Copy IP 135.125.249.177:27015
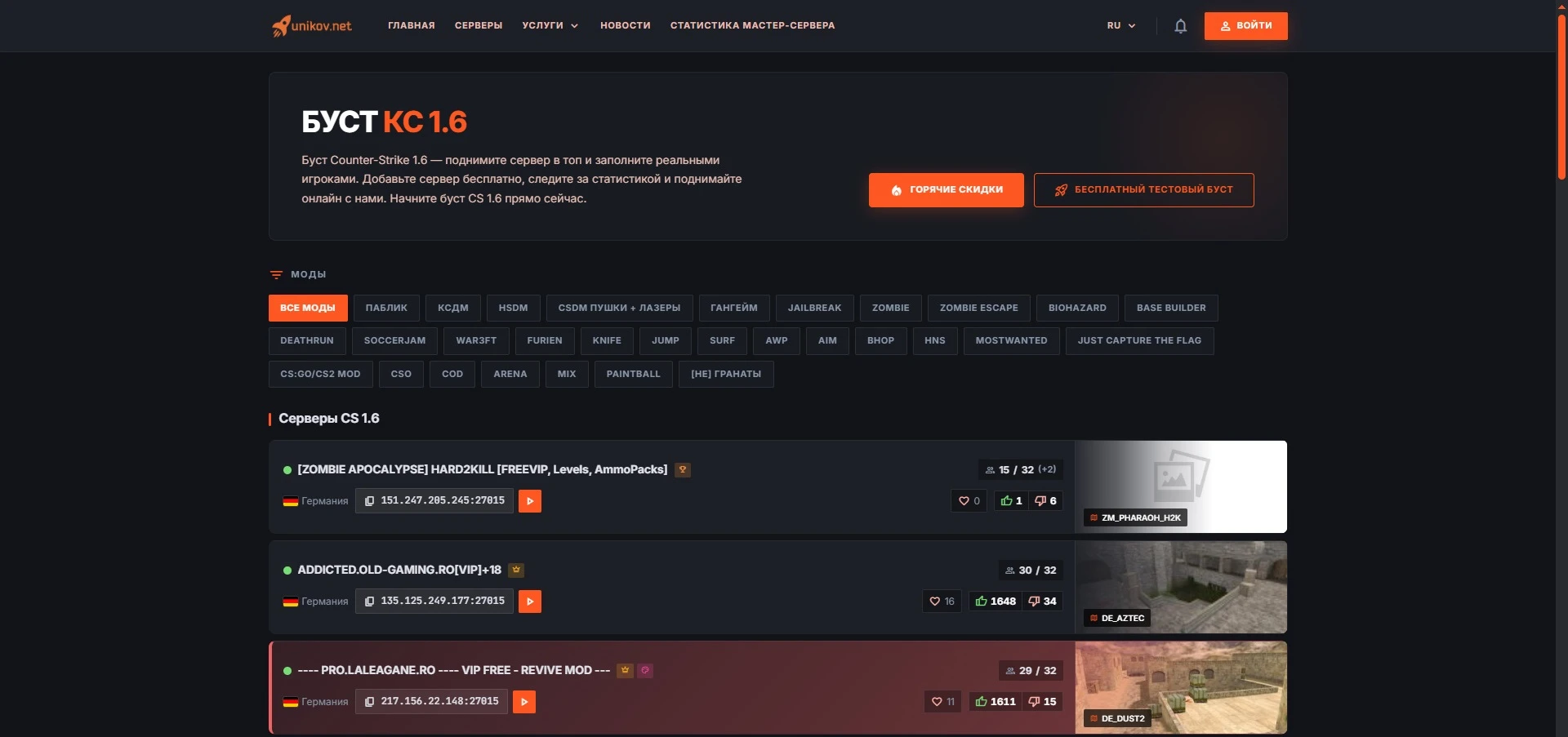Viewport: 1568px width, 737px height. (x=434, y=602)
